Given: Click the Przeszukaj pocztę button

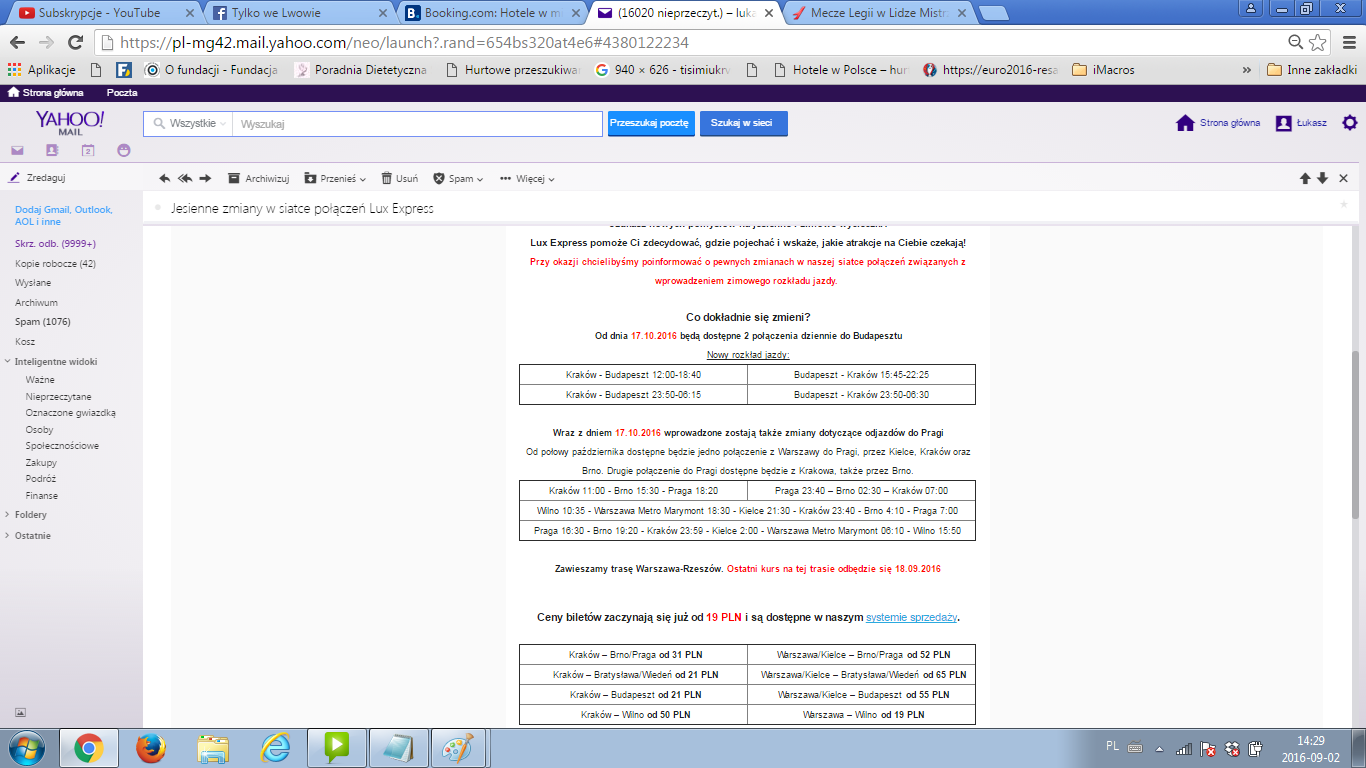Looking at the screenshot, I should coord(650,123).
